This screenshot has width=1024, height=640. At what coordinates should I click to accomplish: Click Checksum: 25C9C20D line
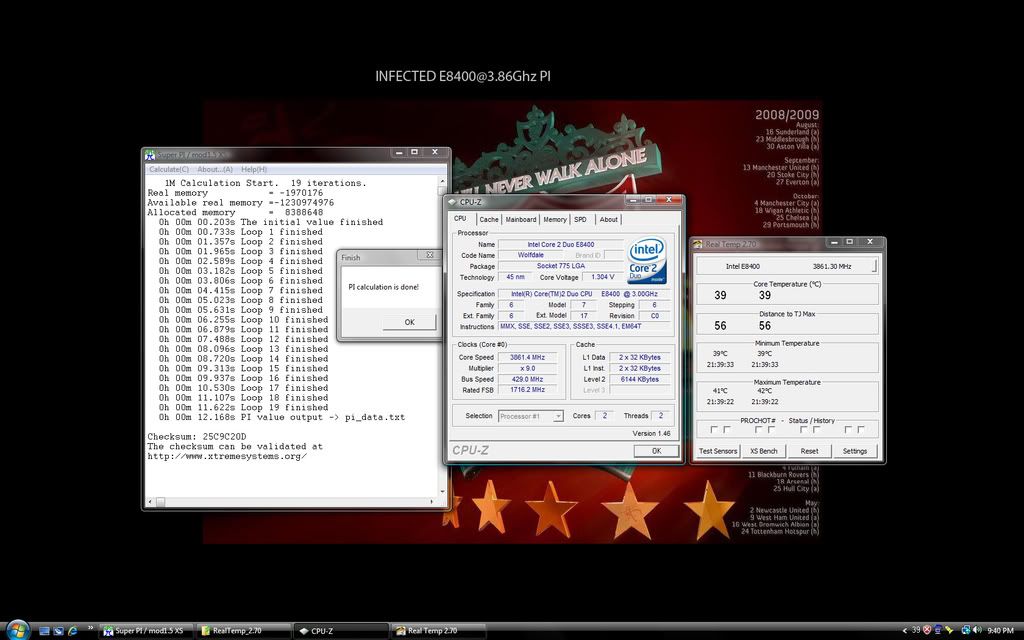(197, 436)
